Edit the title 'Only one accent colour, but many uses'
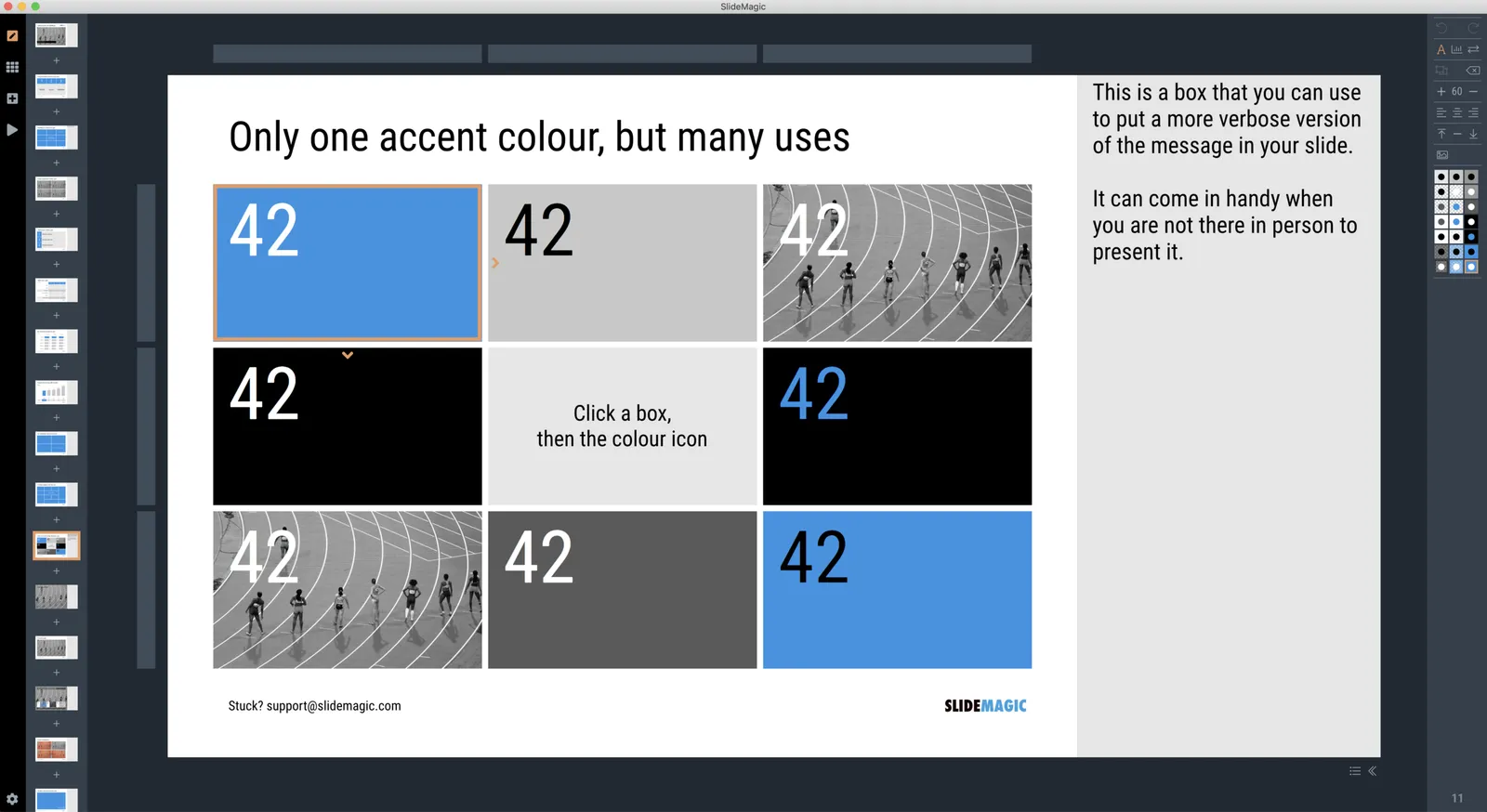 pyautogui.click(x=539, y=138)
